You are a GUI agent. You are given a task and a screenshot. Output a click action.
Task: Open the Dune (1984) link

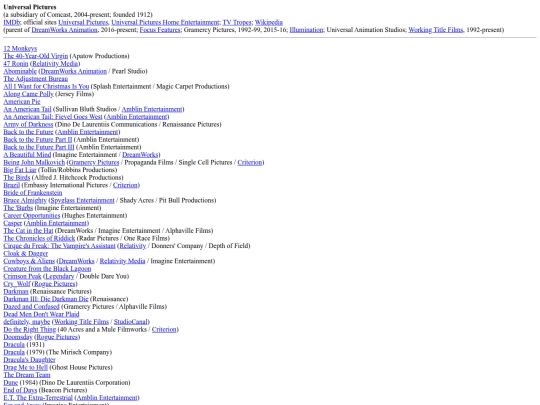click(11, 382)
